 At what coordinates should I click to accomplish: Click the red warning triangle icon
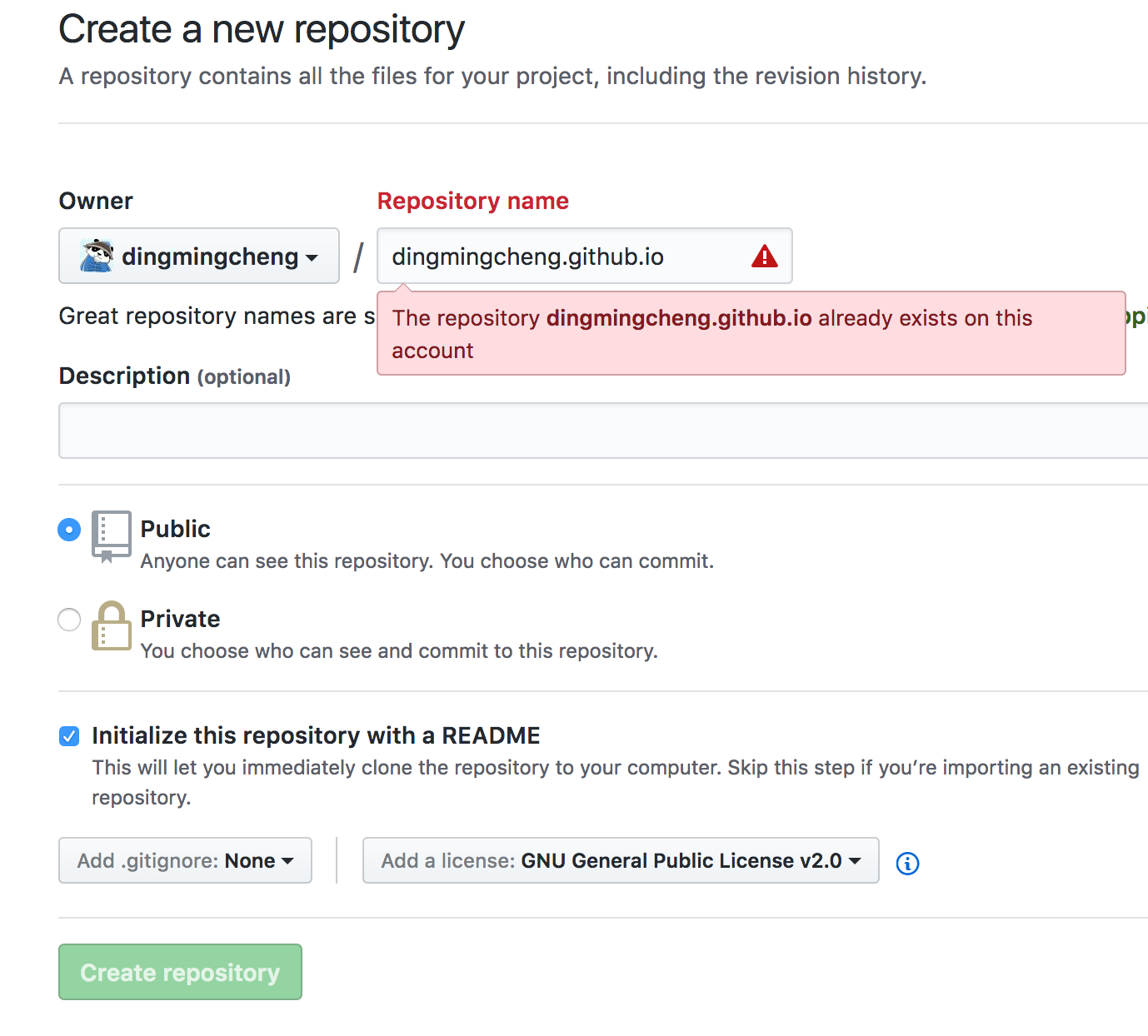(x=764, y=257)
